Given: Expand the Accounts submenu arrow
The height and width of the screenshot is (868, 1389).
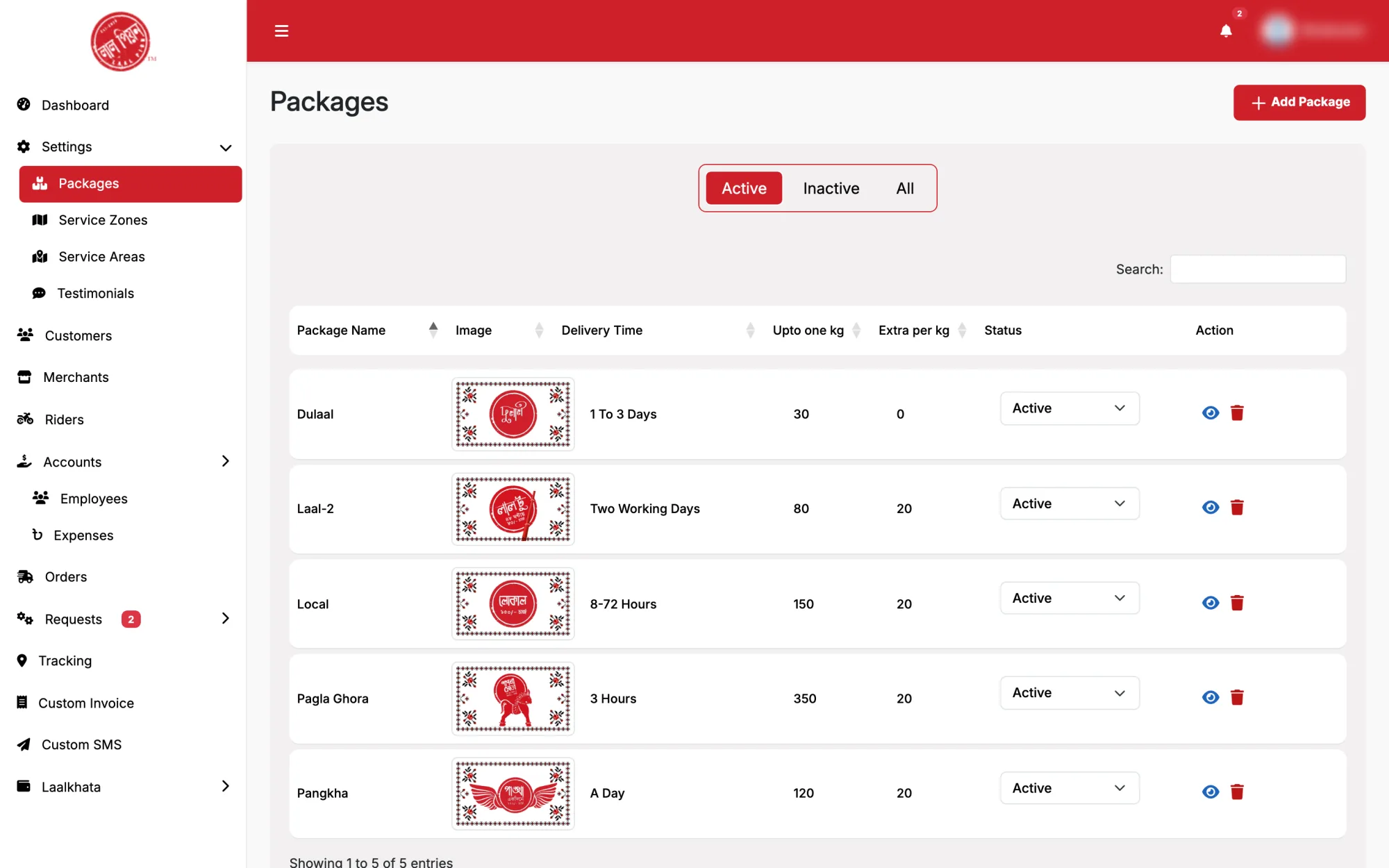Looking at the screenshot, I should pyautogui.click(x=225, y=461).
